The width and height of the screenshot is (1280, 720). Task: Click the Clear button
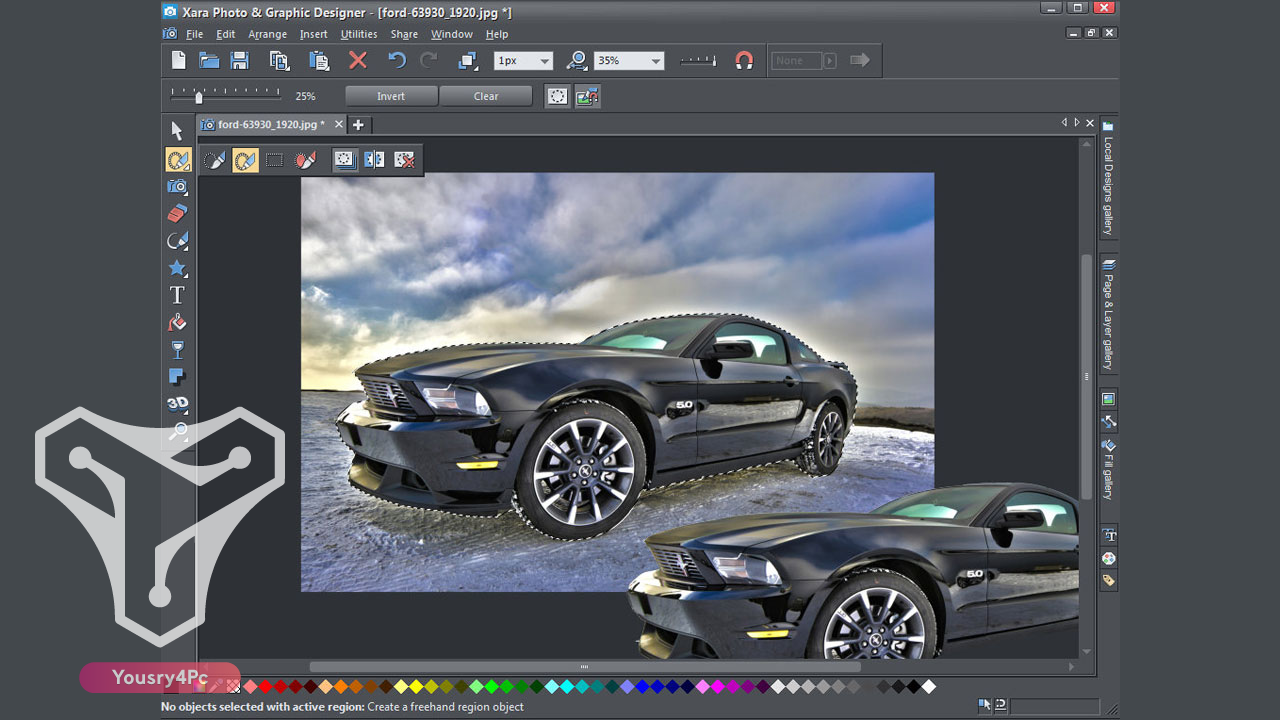(x=486, y=96)
